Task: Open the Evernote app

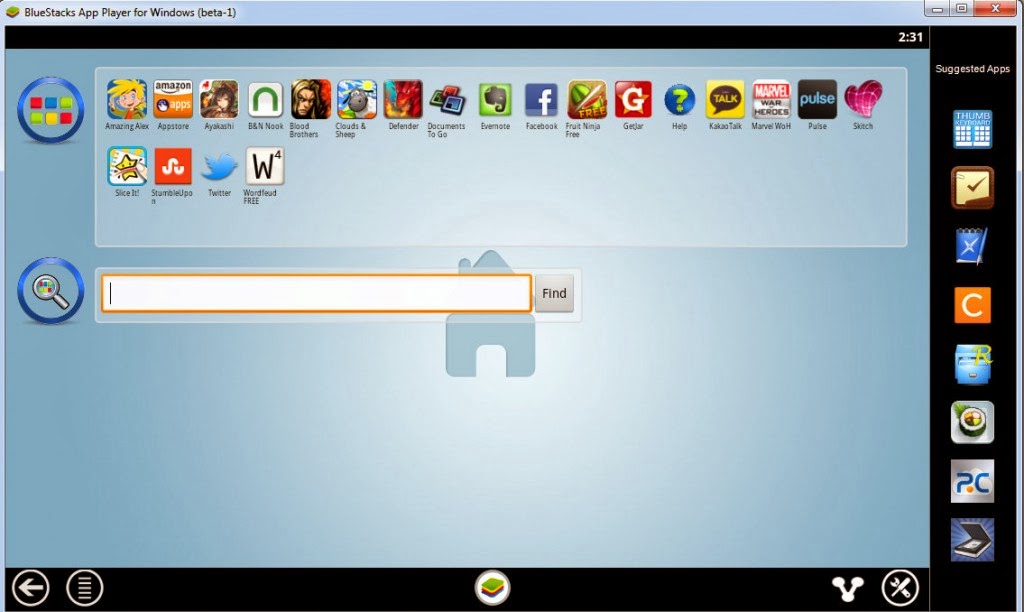Action: [x=495, y=99]
